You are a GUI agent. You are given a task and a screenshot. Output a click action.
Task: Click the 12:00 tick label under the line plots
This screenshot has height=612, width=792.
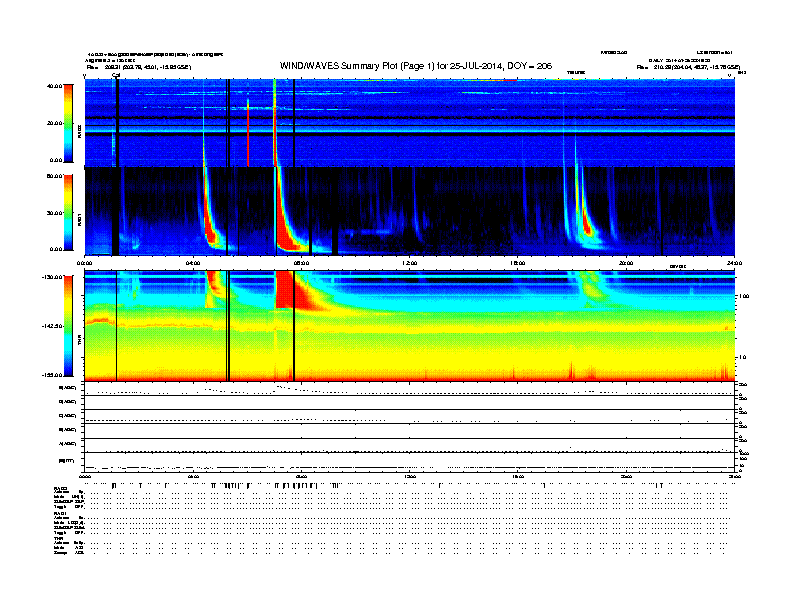tap(409, 477)
